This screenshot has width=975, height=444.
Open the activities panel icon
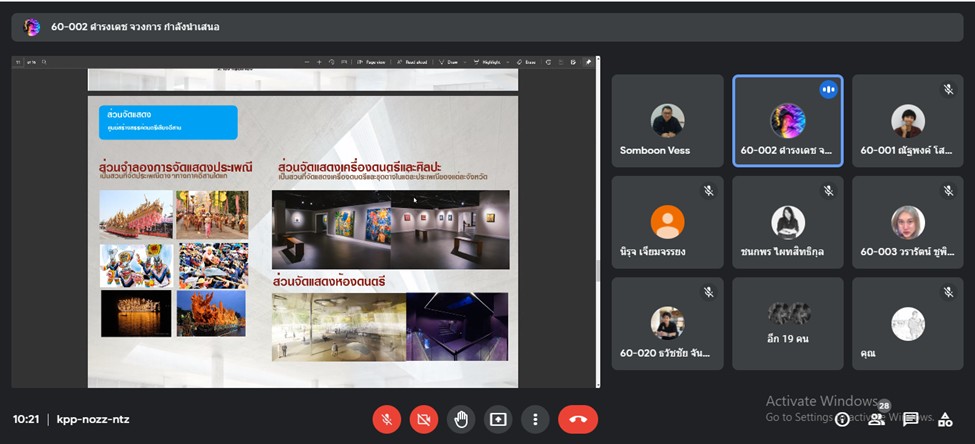(x=944, y=420)
